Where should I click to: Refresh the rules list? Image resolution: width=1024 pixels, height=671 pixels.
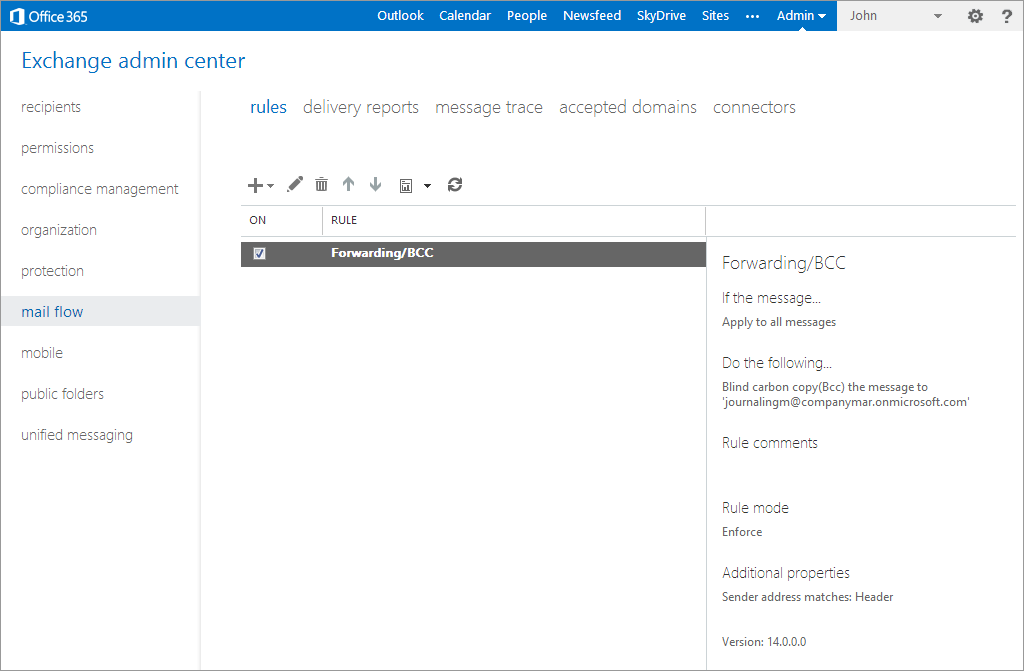[x=455, y=185]
